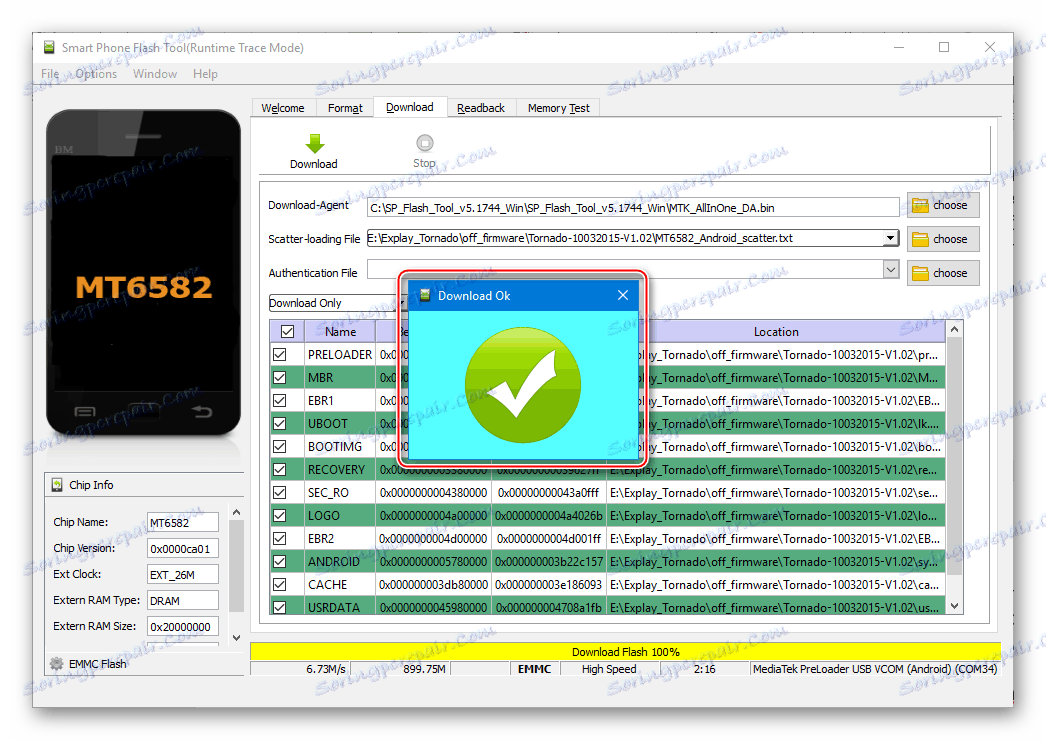Select the SEC_RO end address 0x00000000043a0fff
Image resolution: width=1046 pixels, height=740 pixels.
(x=549, y=492)
